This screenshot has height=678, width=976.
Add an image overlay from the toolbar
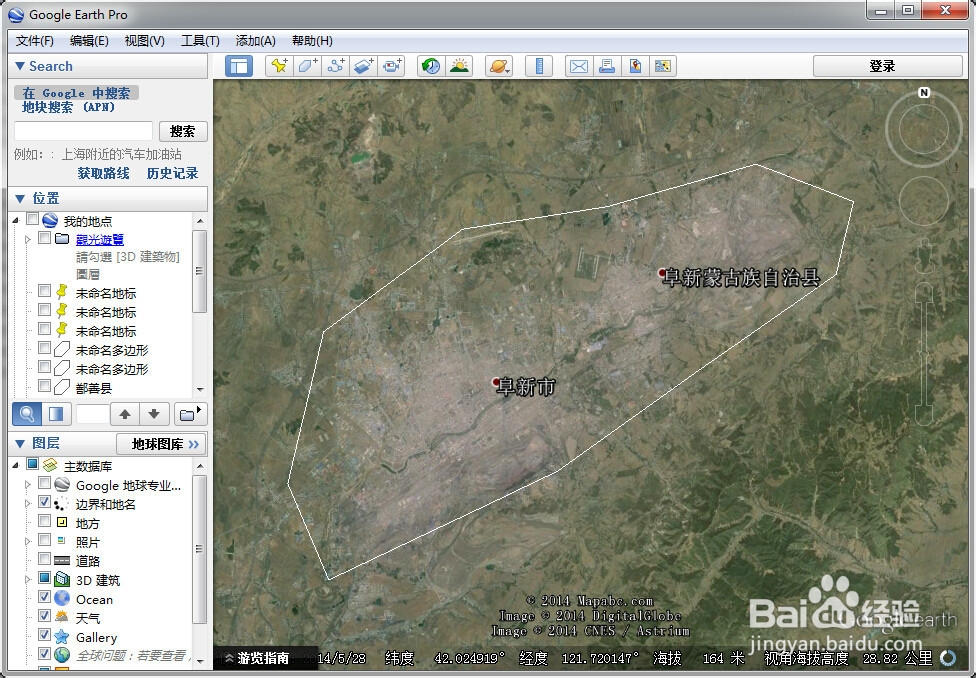click(x=364, y=66)
